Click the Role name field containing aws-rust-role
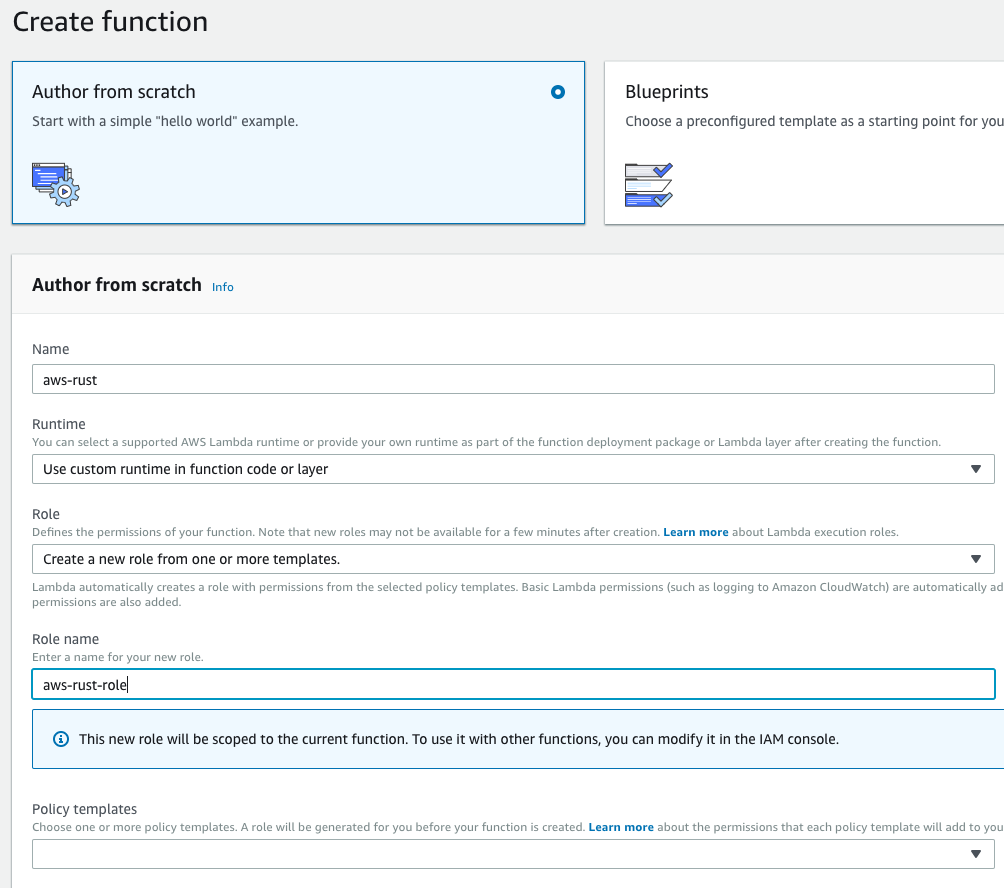Screen dimensions: 1004x888 [x=512, y=684]
